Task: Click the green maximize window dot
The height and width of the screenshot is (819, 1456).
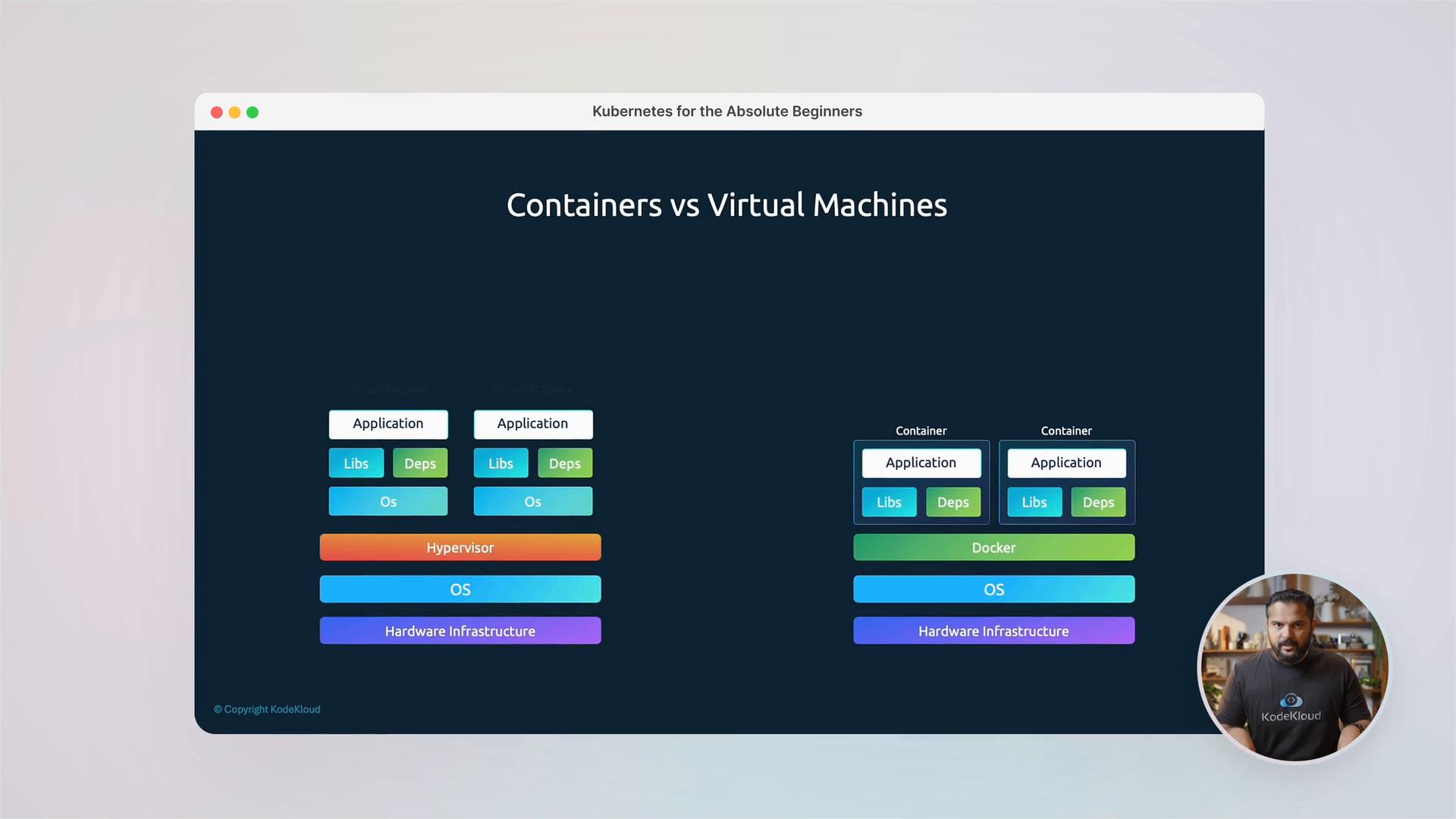Action: tap(253, 112)
